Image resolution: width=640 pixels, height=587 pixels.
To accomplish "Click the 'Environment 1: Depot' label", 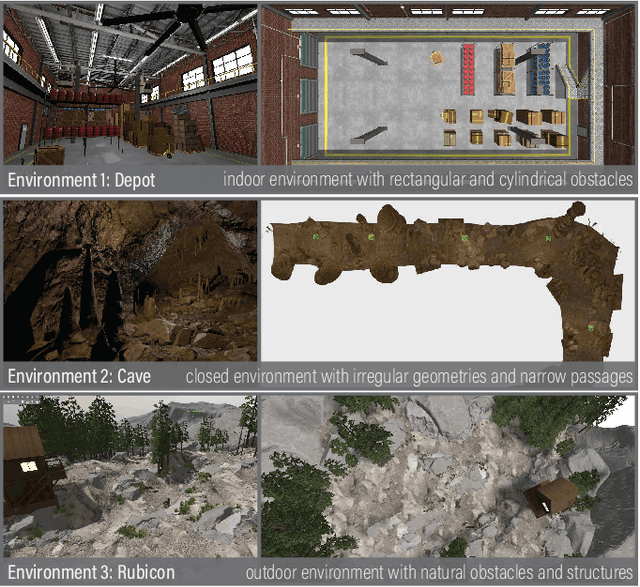I will (x=81, y=180).
